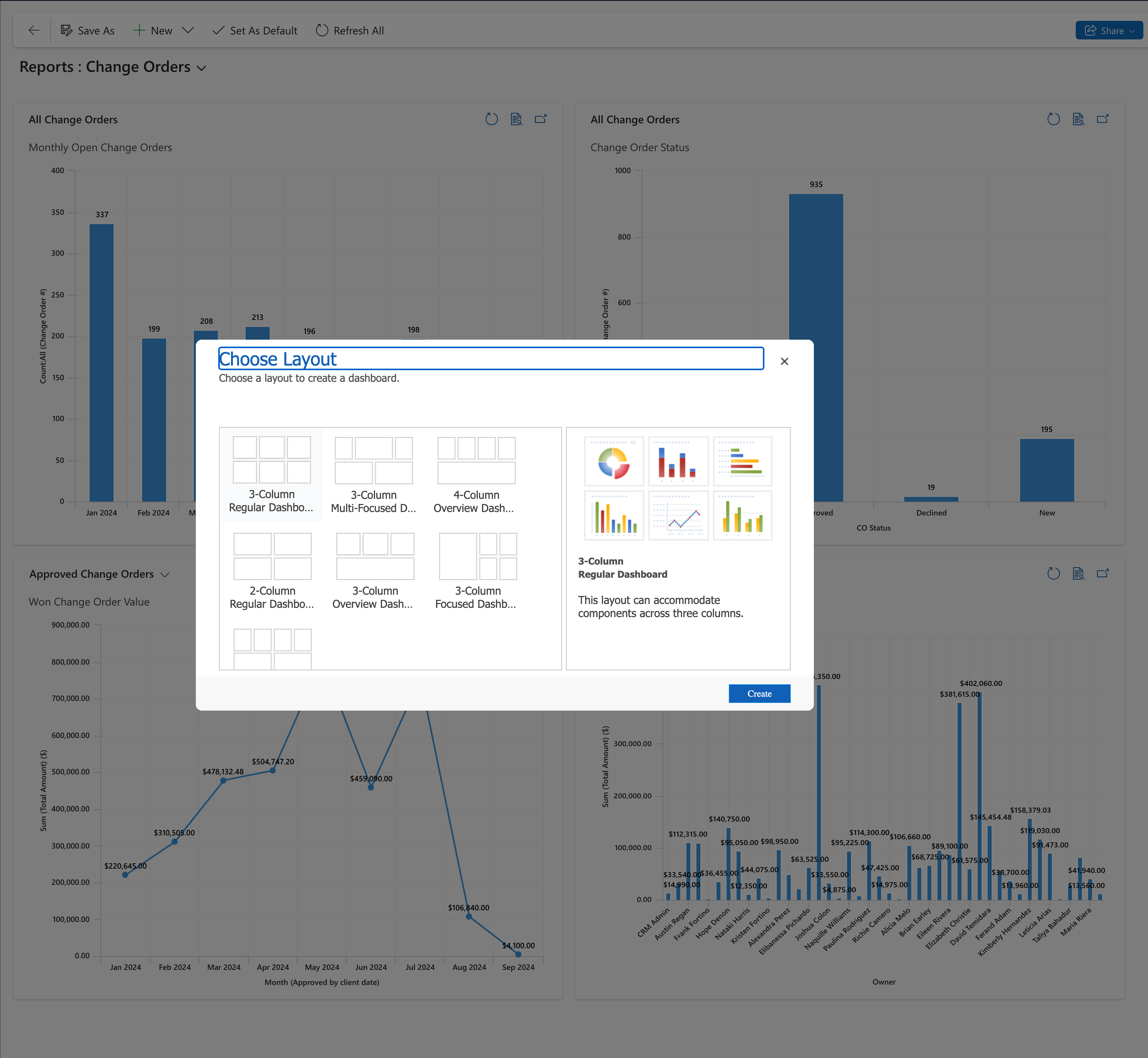The image size is (1148, 1058).
Task: Click the Create button
Action: 759,693
